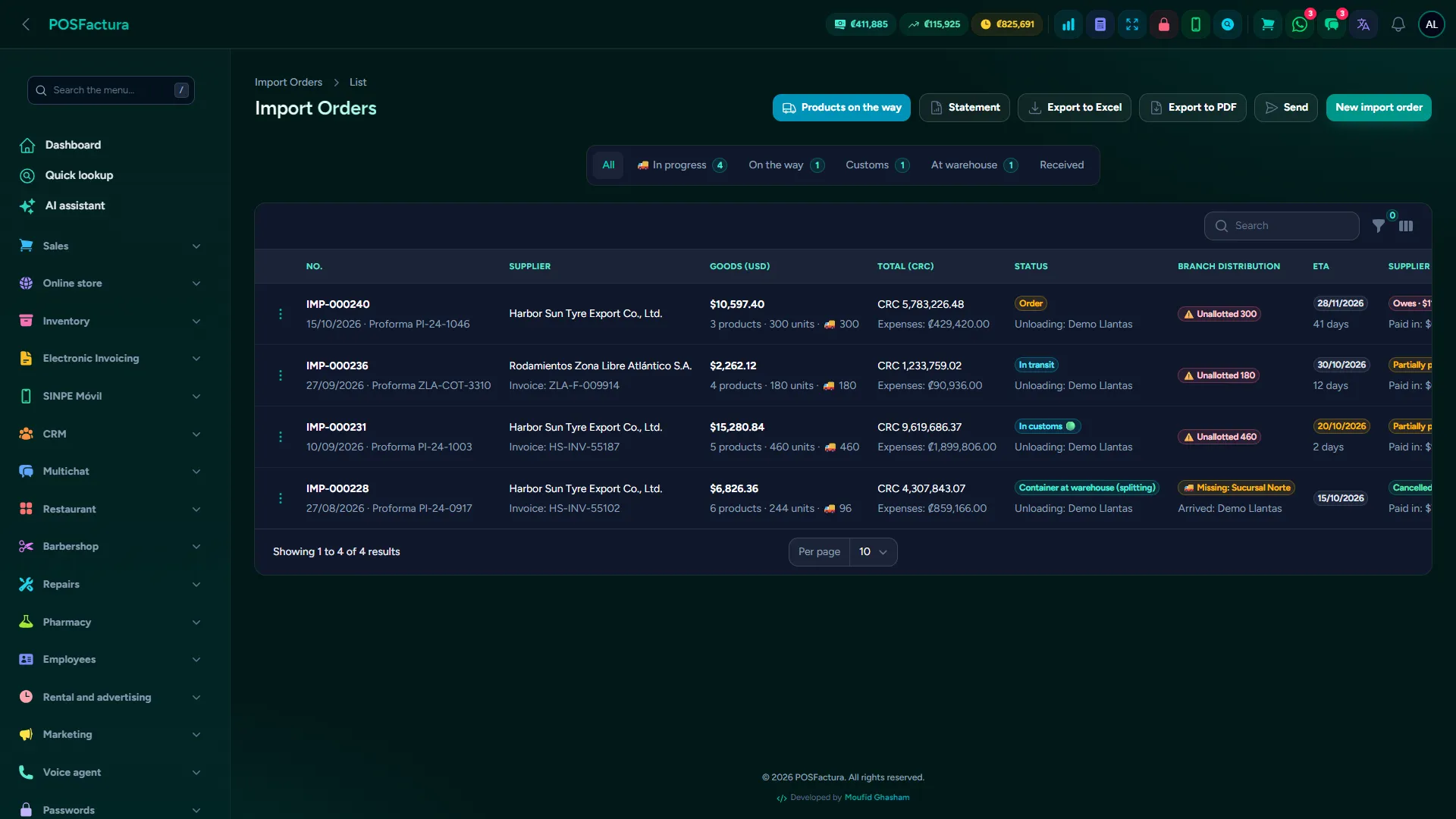Click the cyan quick search icon
The width and height of the screenshot is (1456, 819).
tap(1228, 24)
